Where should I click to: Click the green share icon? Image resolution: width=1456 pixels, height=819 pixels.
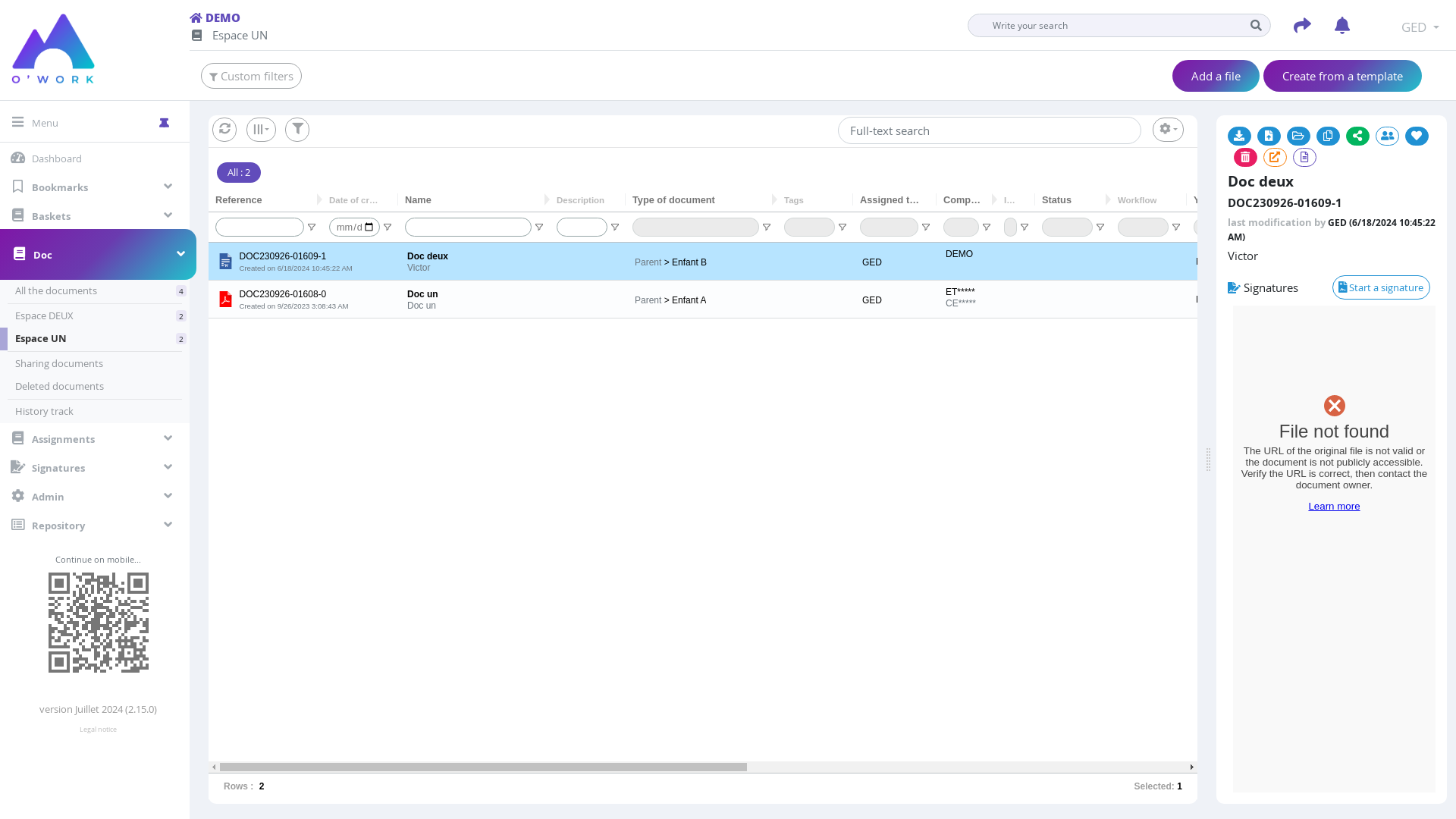click(x=1357, y=136)
